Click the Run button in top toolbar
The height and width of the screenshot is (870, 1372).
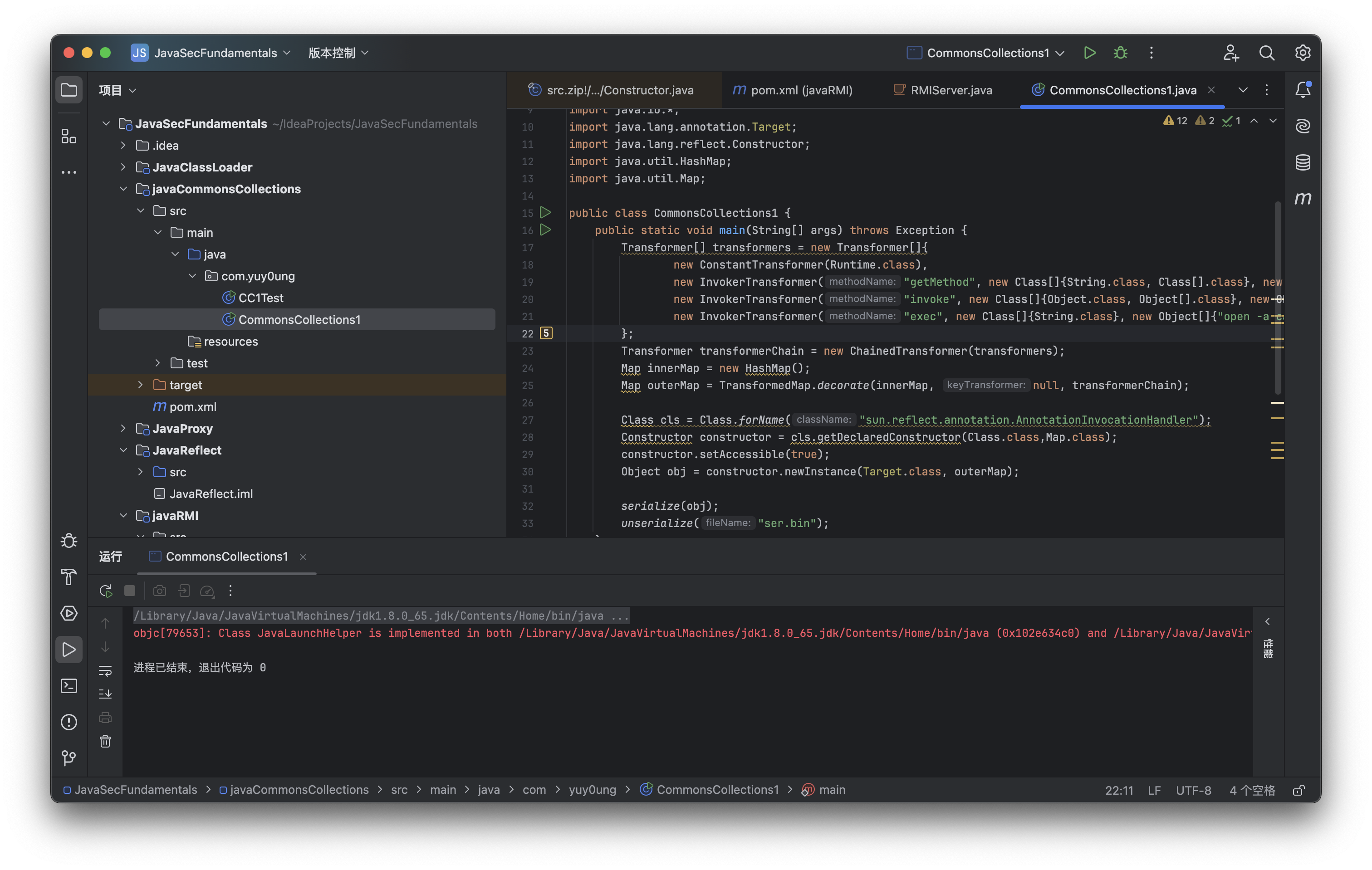tap(1089, 53)
